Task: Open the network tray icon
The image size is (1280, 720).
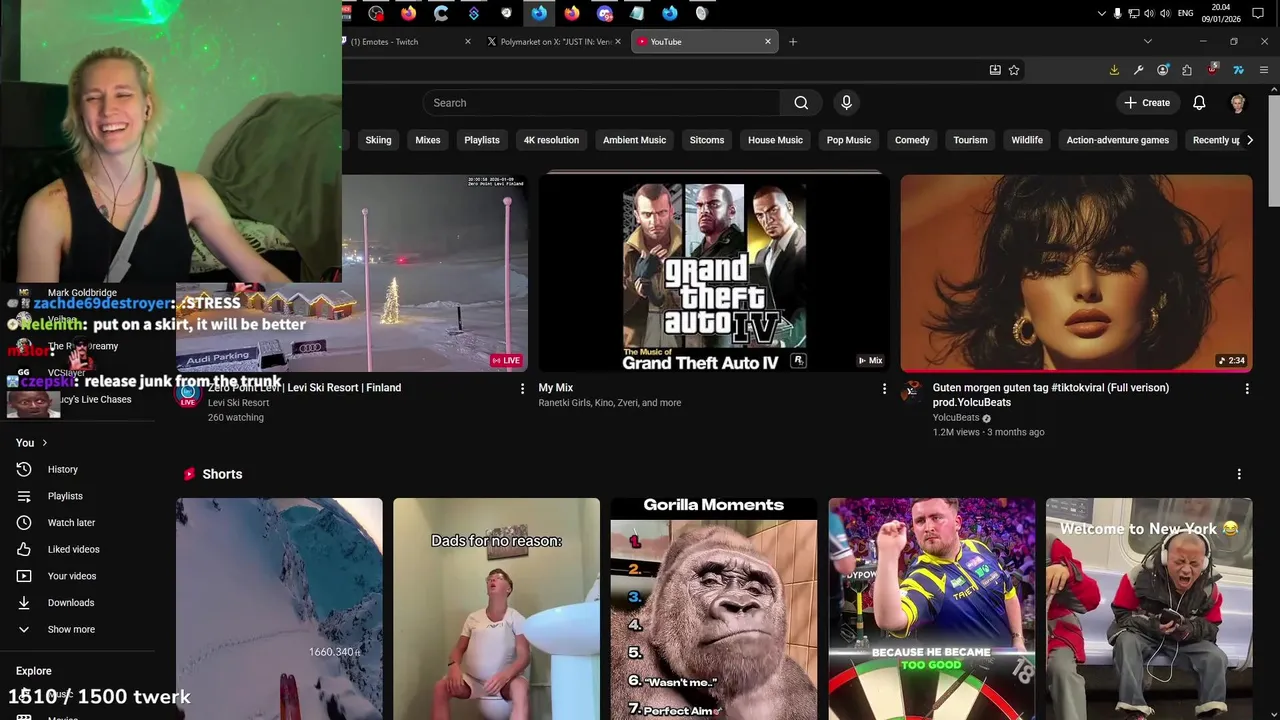Action: click(1133, 13)
